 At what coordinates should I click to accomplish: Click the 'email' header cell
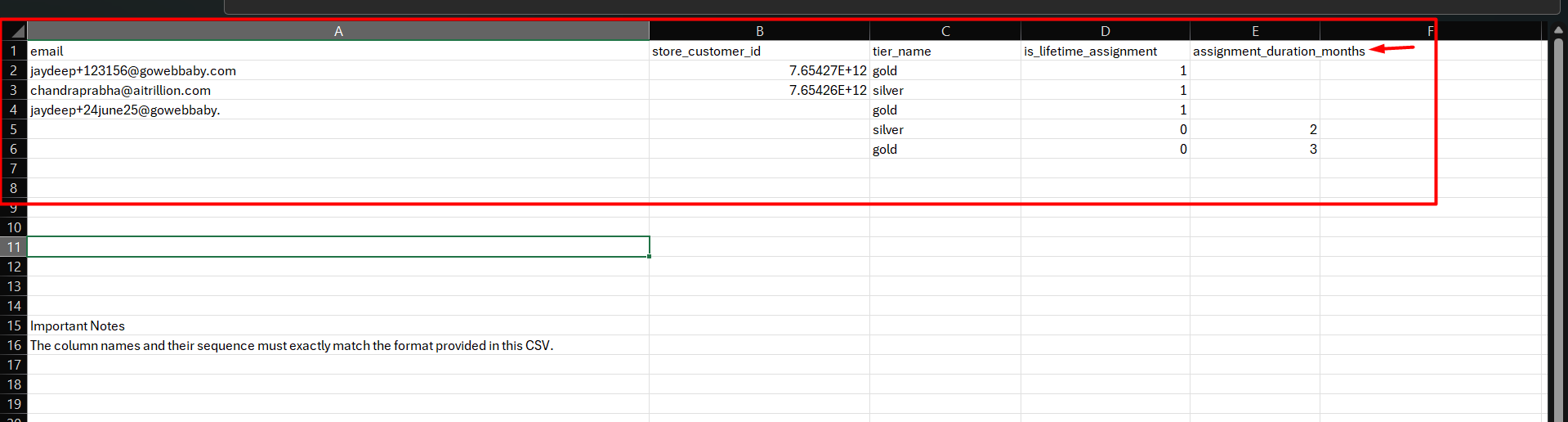(338, 51)
